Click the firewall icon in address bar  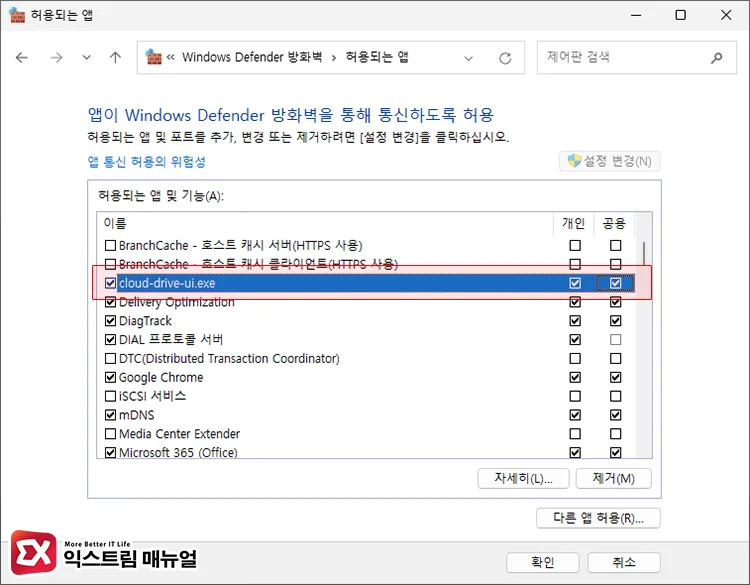[x=153, y=58]
